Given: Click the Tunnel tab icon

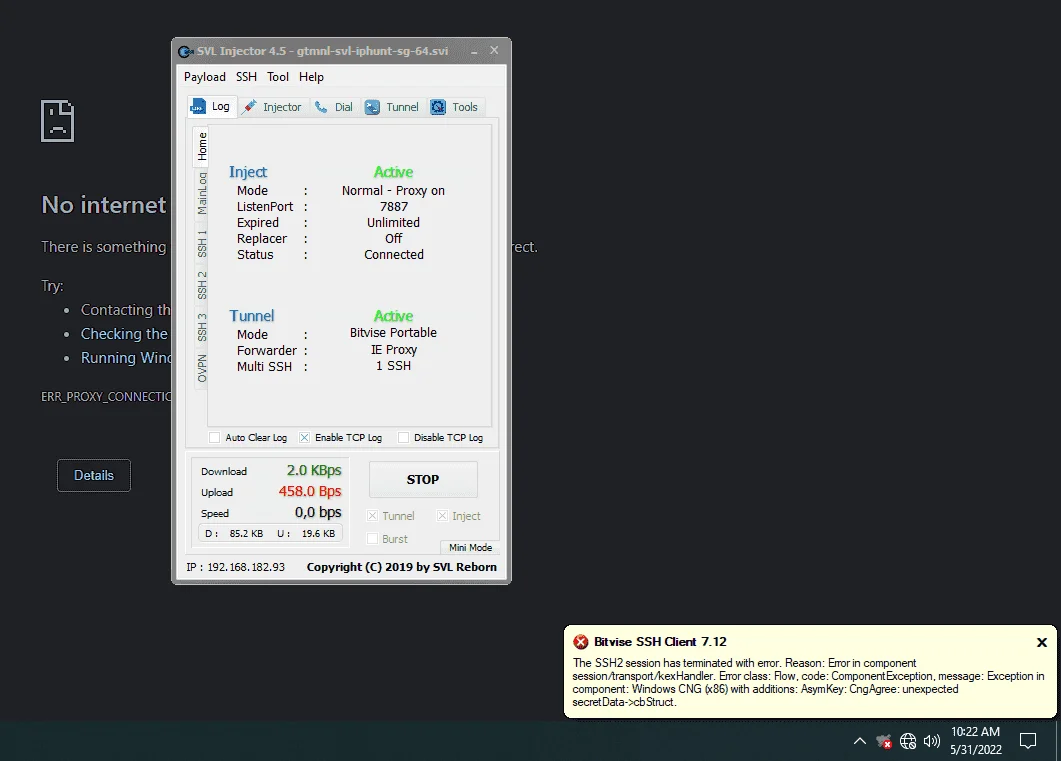Looking at the screenshot, I should pos(372,107).
